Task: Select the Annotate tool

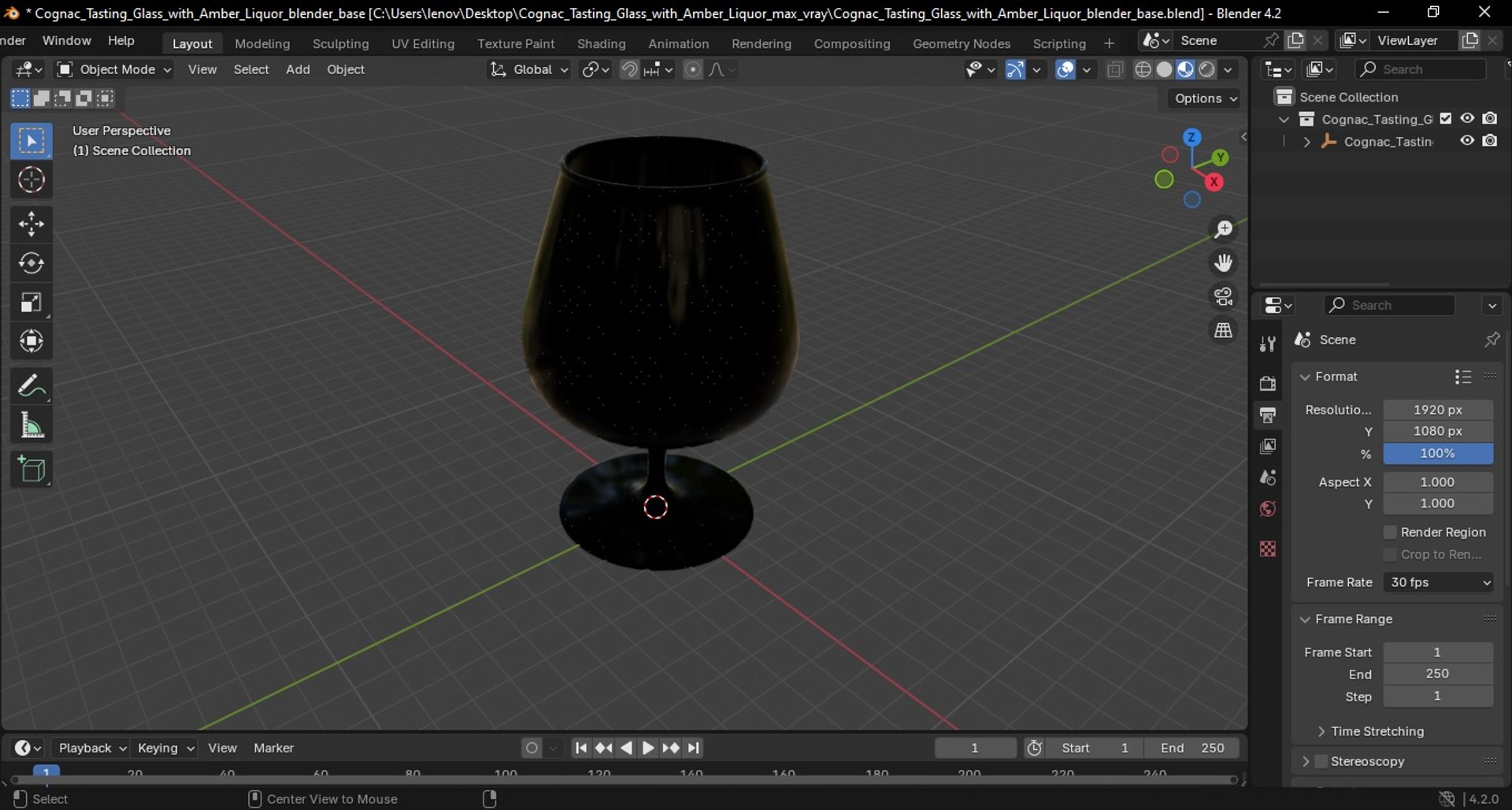Action: tap(31, 386)
